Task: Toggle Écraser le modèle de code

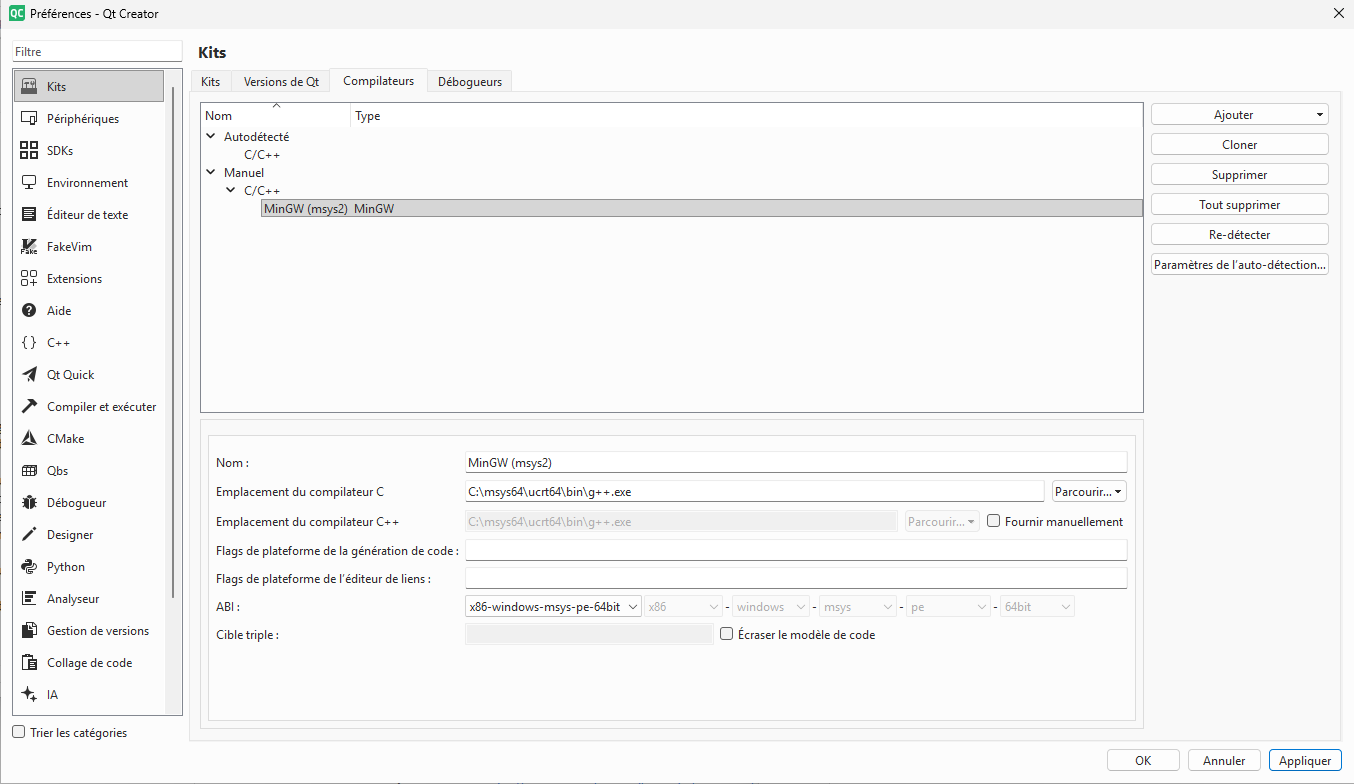Action: click(727, 634)
